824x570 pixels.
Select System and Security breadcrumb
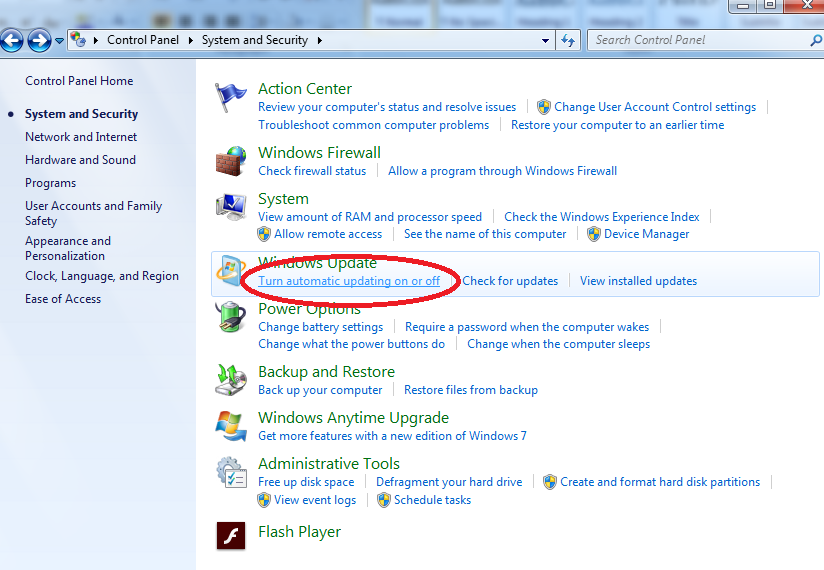coord(255,40)
